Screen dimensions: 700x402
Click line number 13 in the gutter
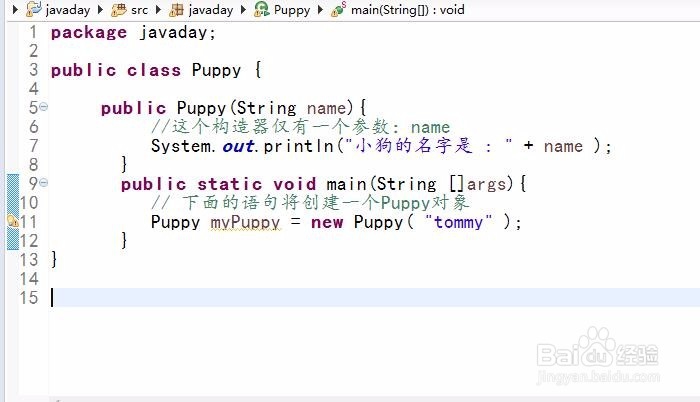pos(29,260)
